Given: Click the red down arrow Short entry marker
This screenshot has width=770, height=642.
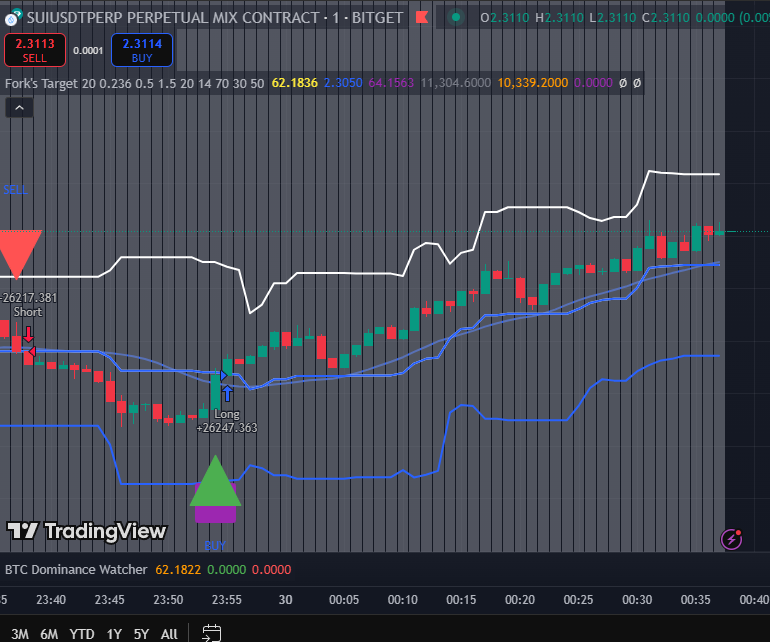Looking at the screenshot, I should [x=29, y=334].
